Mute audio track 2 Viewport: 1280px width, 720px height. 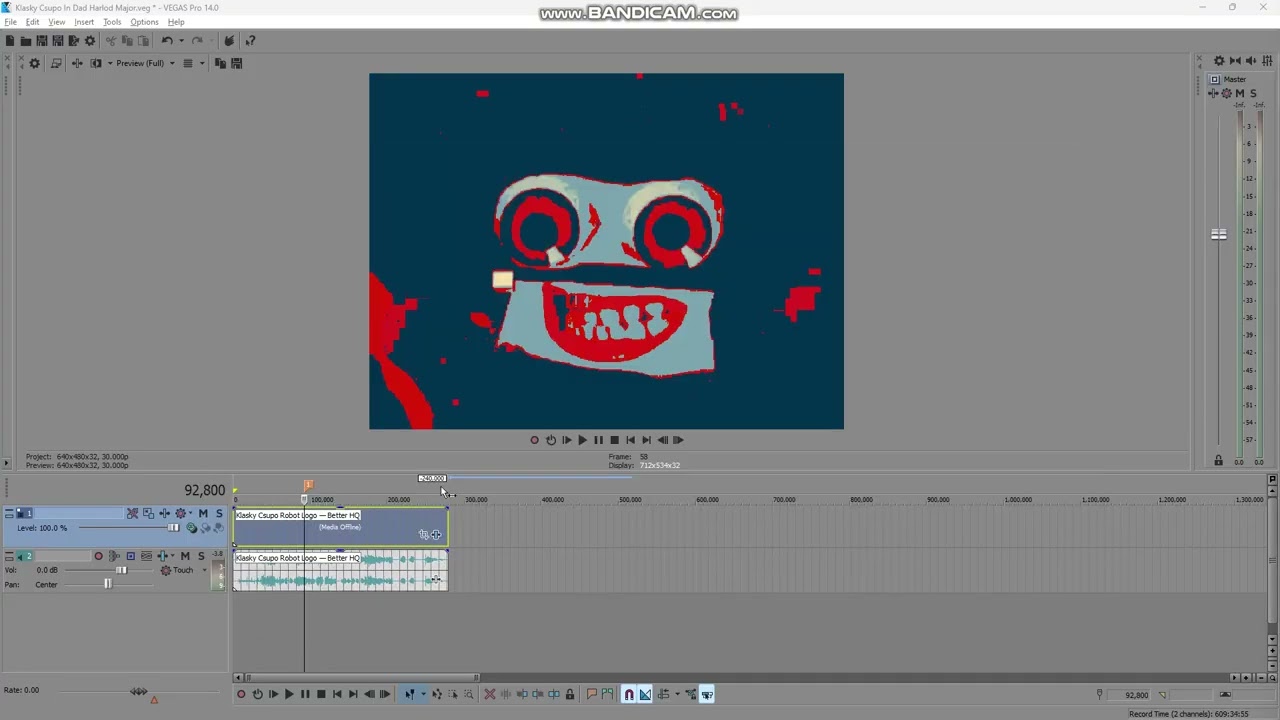(185, 556)
